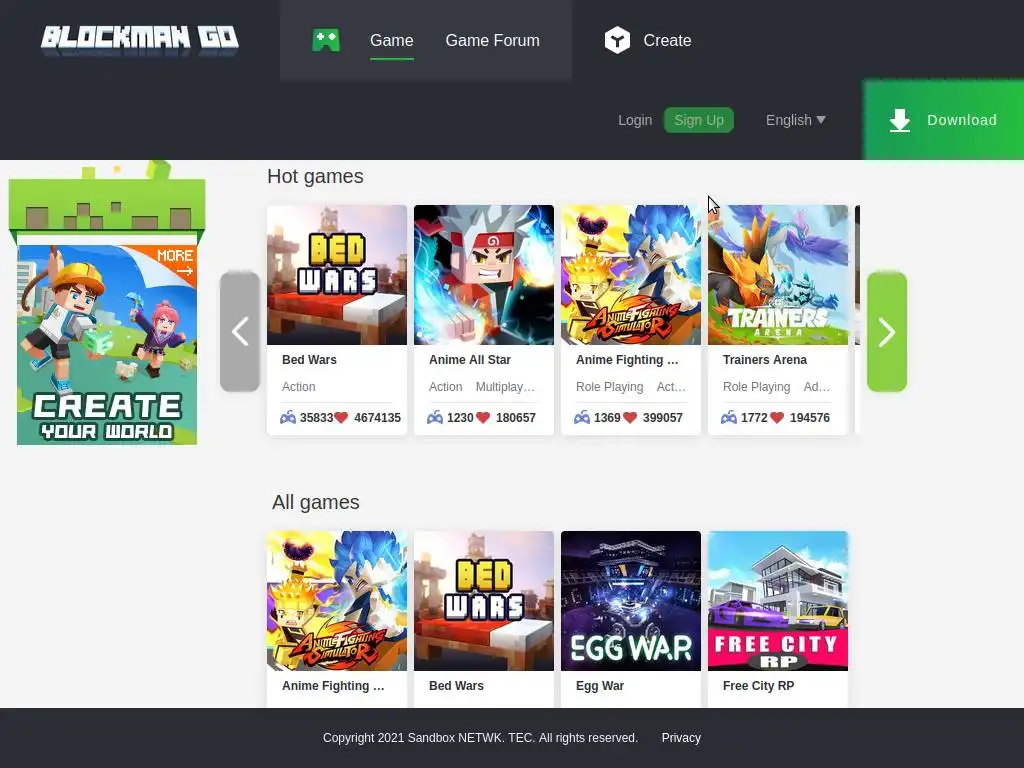The image size is (1024, 768).
Task: Open the Create menu item
Action: [x=667, y=40]
